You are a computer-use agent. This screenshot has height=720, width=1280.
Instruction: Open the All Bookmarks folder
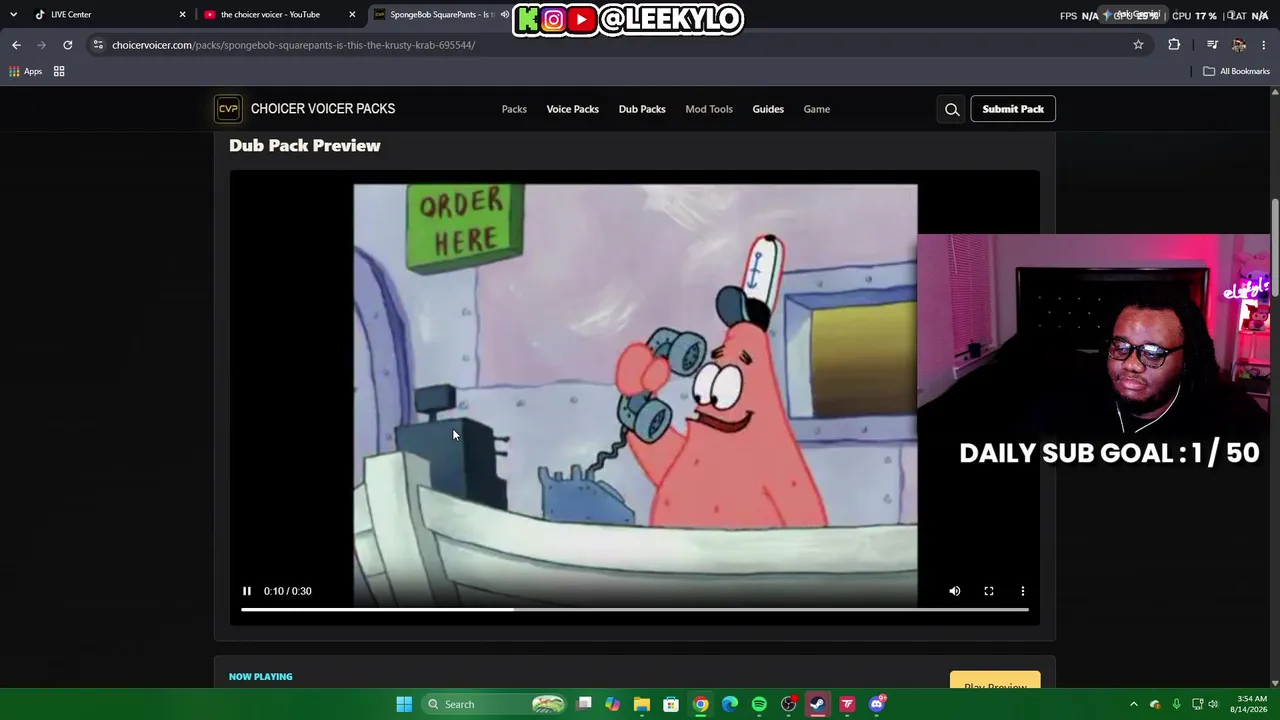(1236, 71)
